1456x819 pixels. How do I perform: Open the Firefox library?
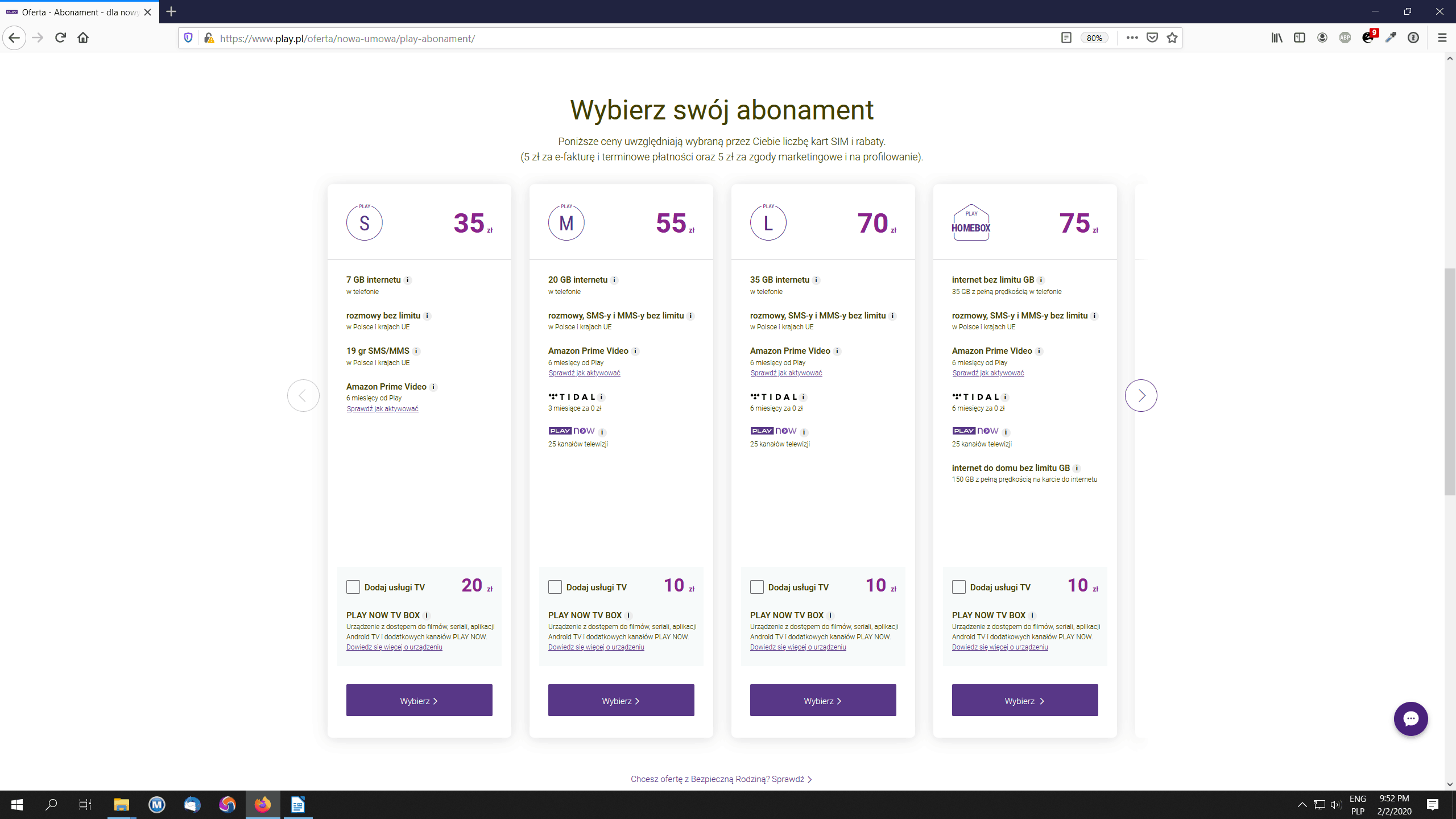[x=1277, y=38]
